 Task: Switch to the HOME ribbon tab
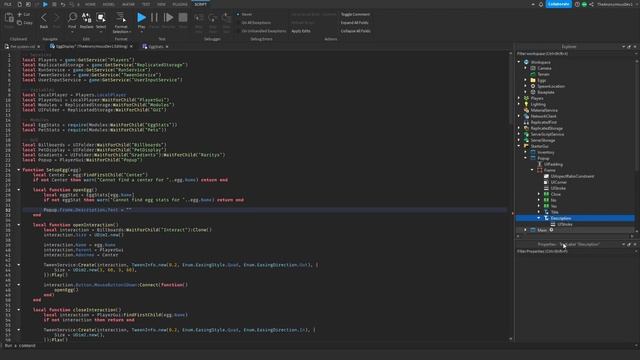(90, 4)
